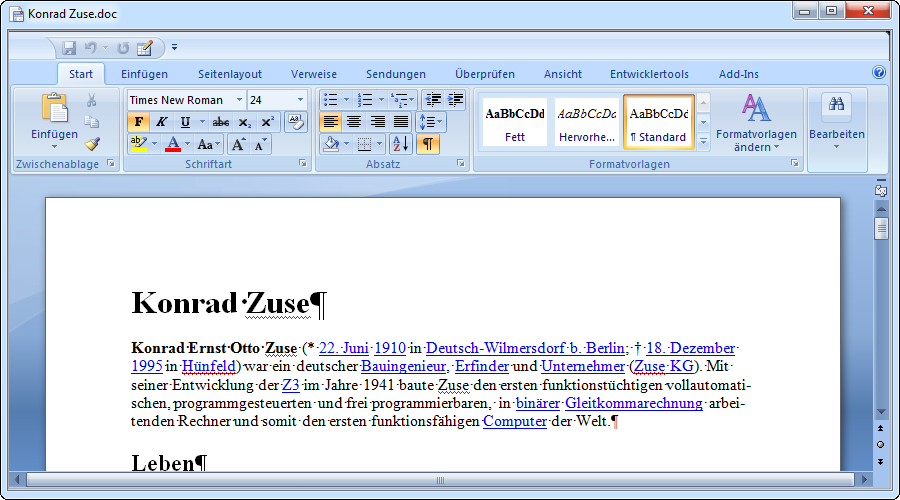Viewport: 900px width, 500px height.
Task: Hide paragraph marks with pilcrow button
Action: pyautogui.click(x=427, y=144)
